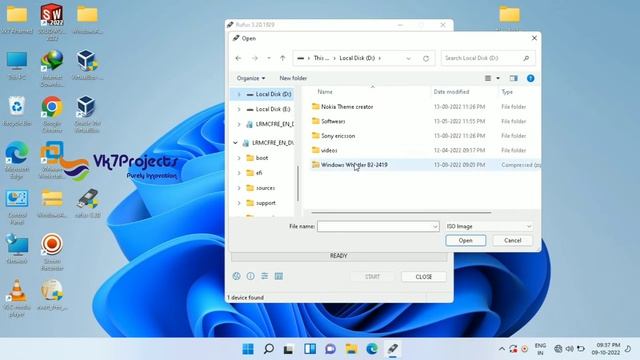Open rufus-3.20 desktop icon

pos(87,203)
